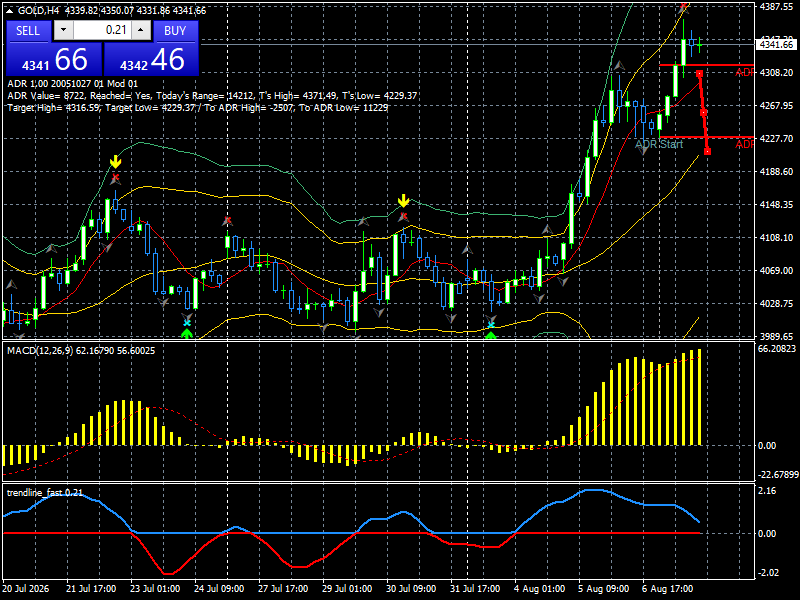Collapse one-click trading panel via top-left triangle
800x600 pixels.
click(x=10, y=10)
